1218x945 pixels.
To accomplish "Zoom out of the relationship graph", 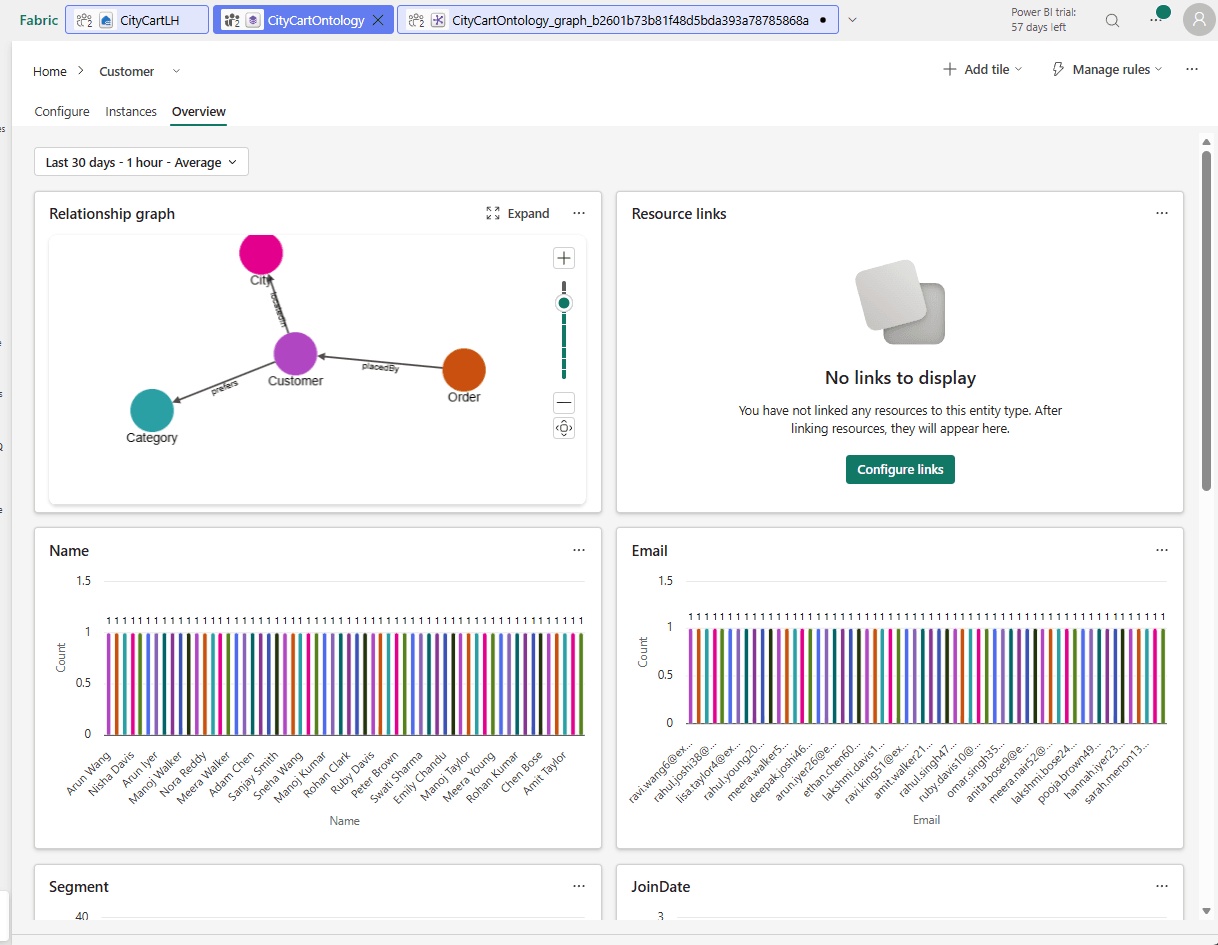I will [x=564, y=403].
